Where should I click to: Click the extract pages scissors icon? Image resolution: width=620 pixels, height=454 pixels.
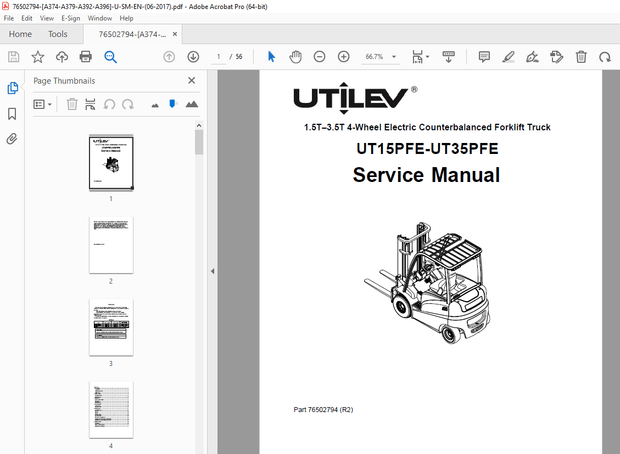tap(90, 104)
